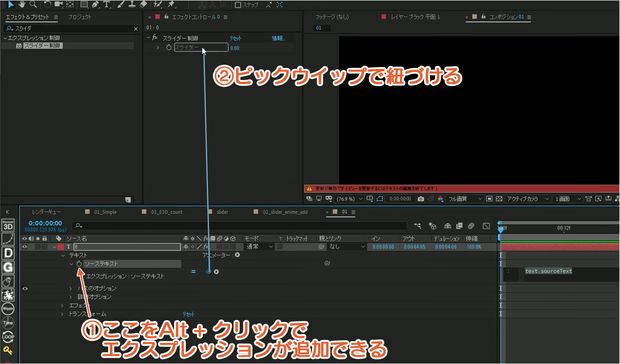
Task: Select the Pen tool
Action: point(95,4)
